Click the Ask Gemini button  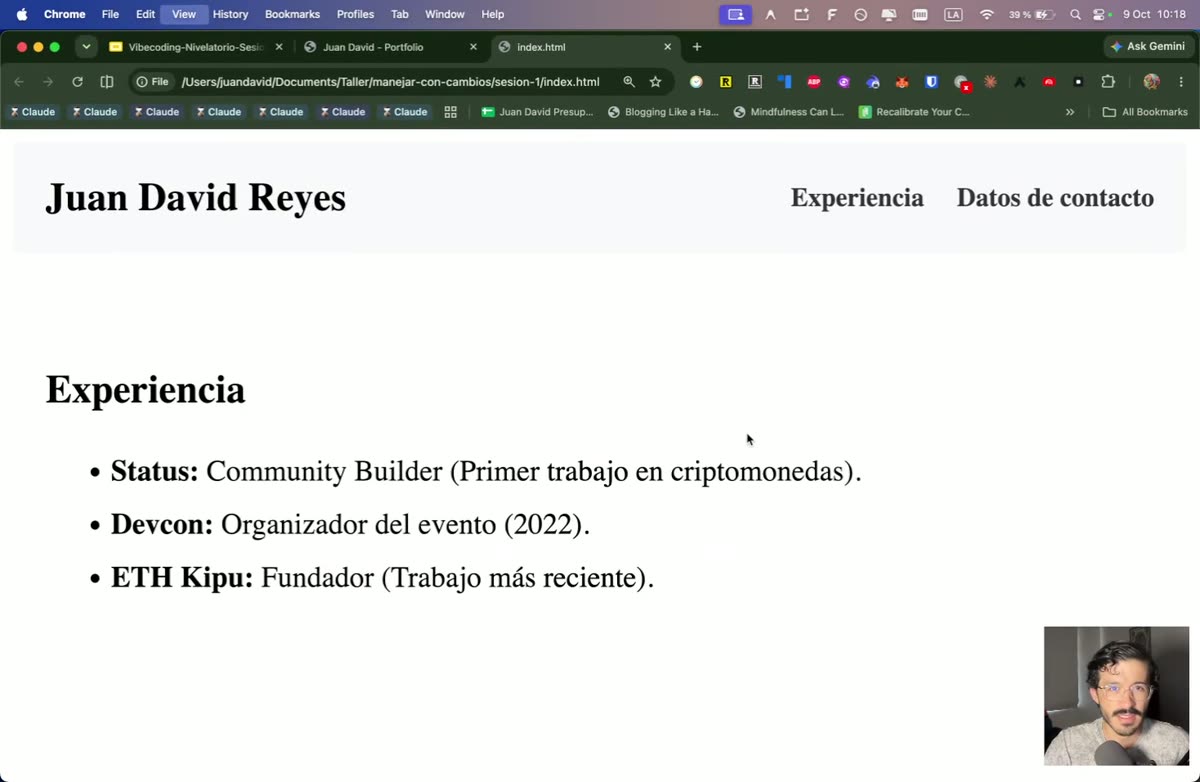pos(1147,47)
